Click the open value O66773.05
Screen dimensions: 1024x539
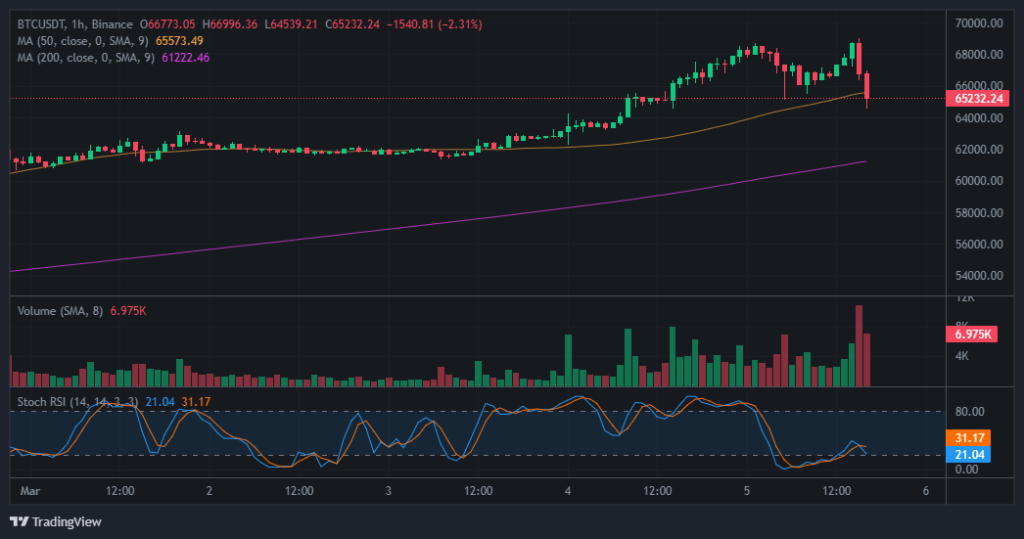[167, 24]
